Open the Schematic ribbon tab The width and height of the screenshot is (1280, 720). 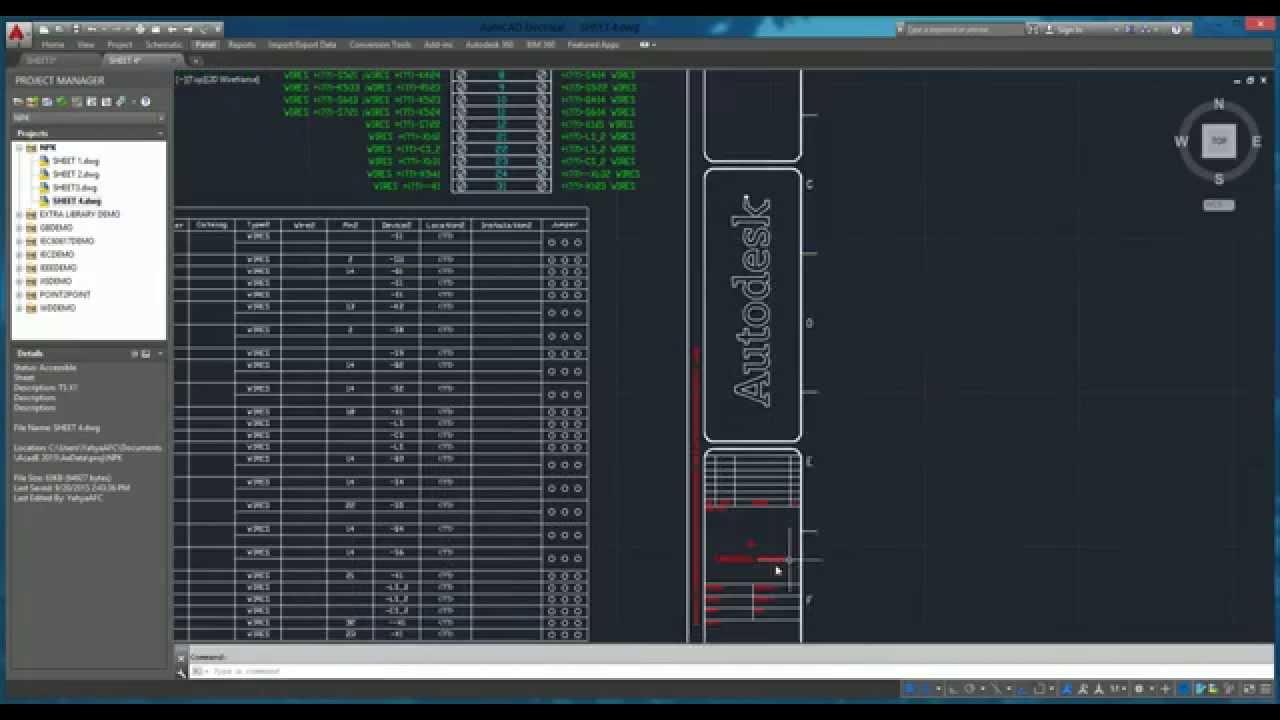[x=164, y=45]
